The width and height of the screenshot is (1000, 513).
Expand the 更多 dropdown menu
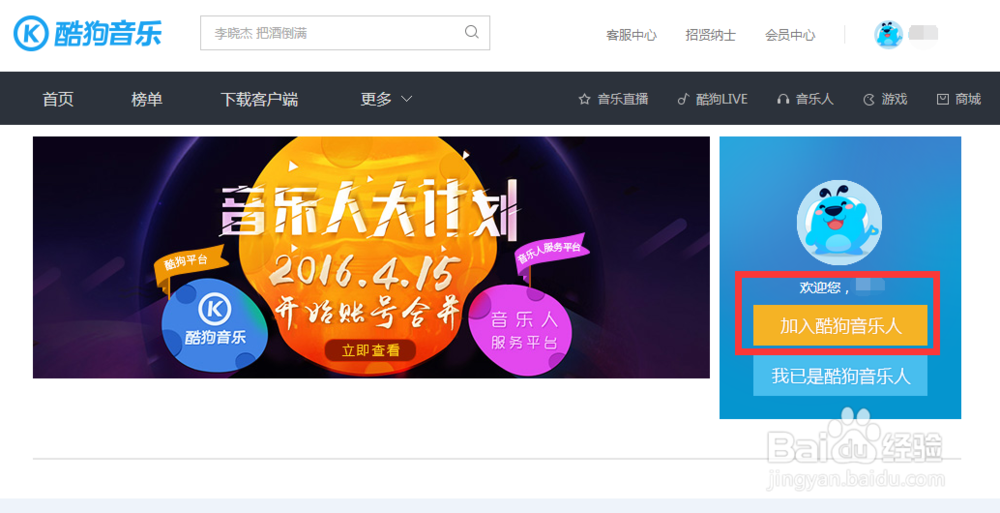tap(386, 100)
